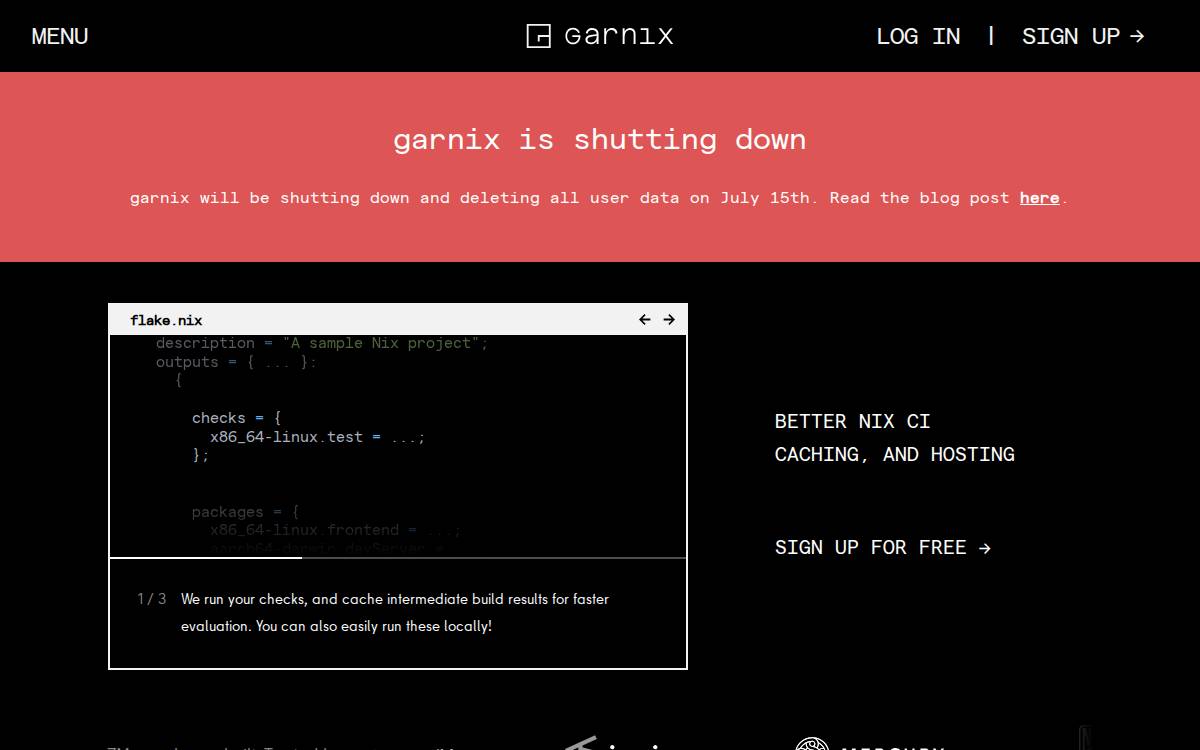Open the shutdown blog post 'here' link
This screenshot has width=1200, height=750.
[1039, 198]
